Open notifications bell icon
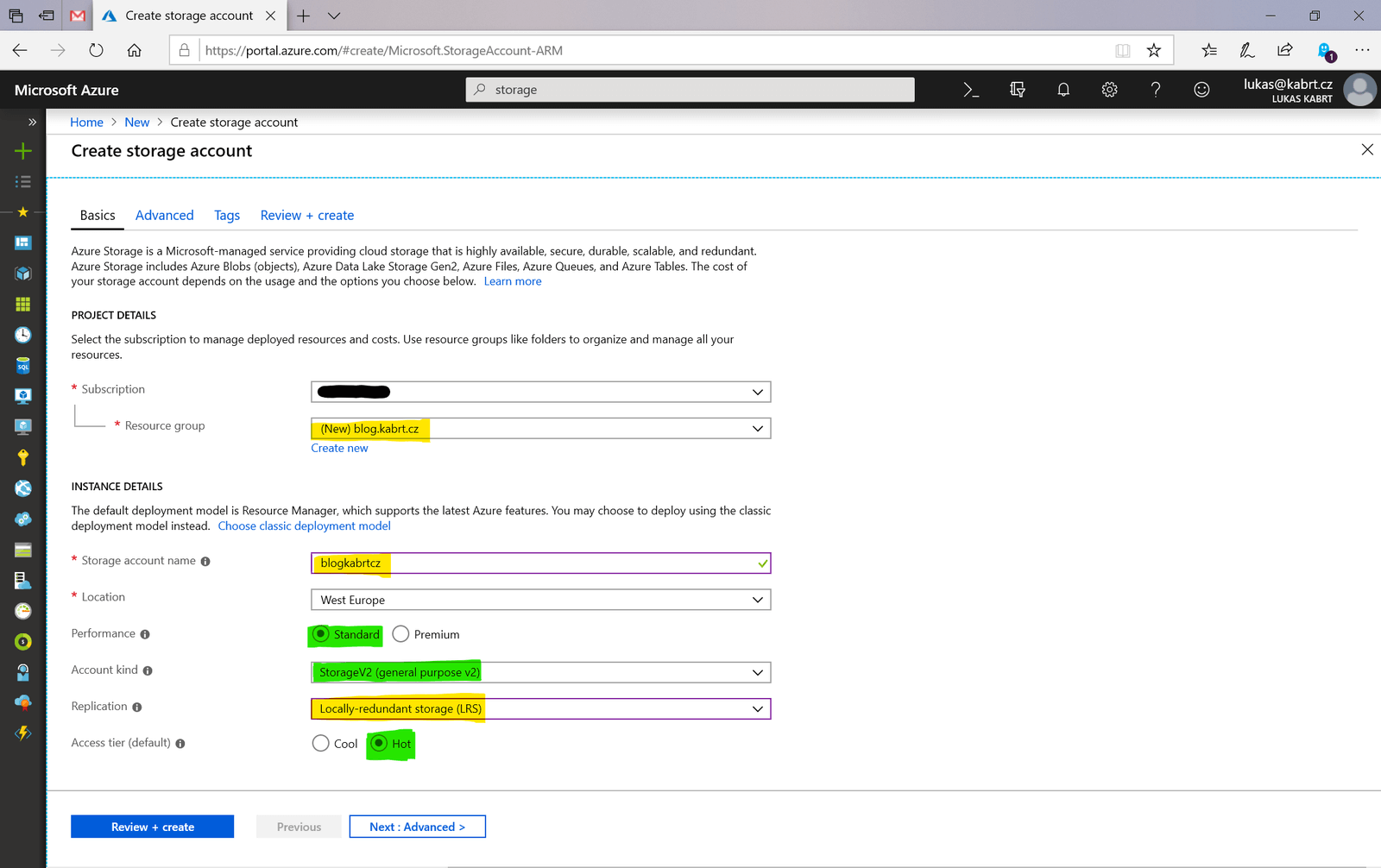1381x868 pixels. click(1063, 90)
